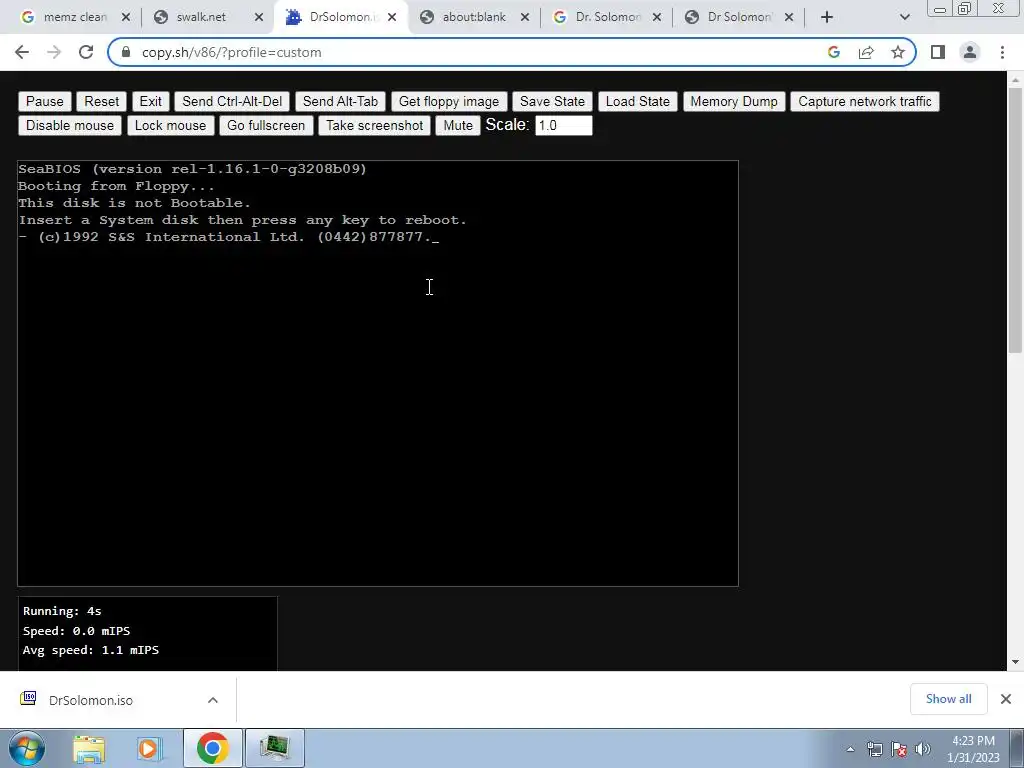This screenshot has height=768, width=1024.
Task: Click the lock icon in the address bar
Action: (127, 52)
